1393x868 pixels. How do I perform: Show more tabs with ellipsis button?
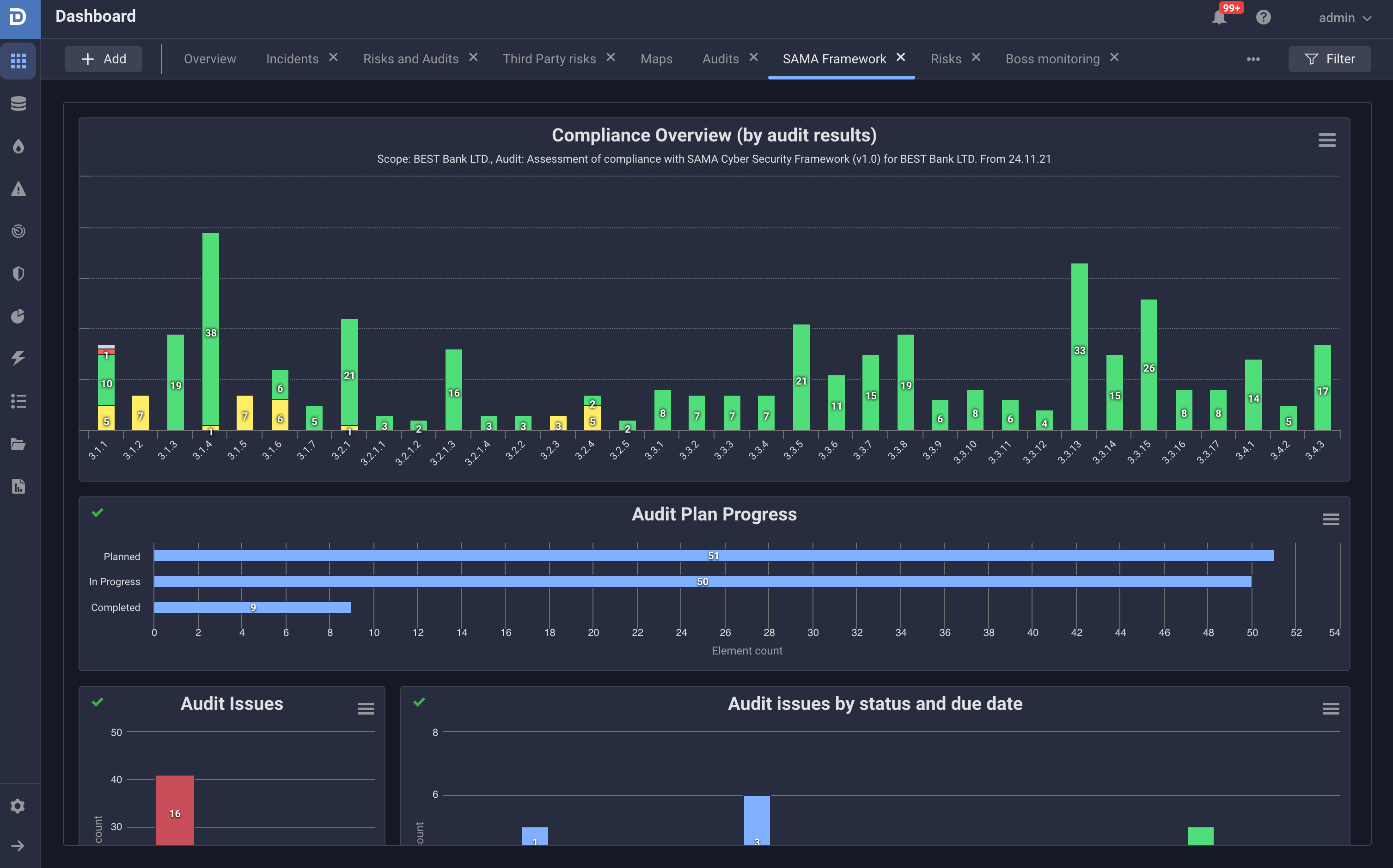[1253, 59]
